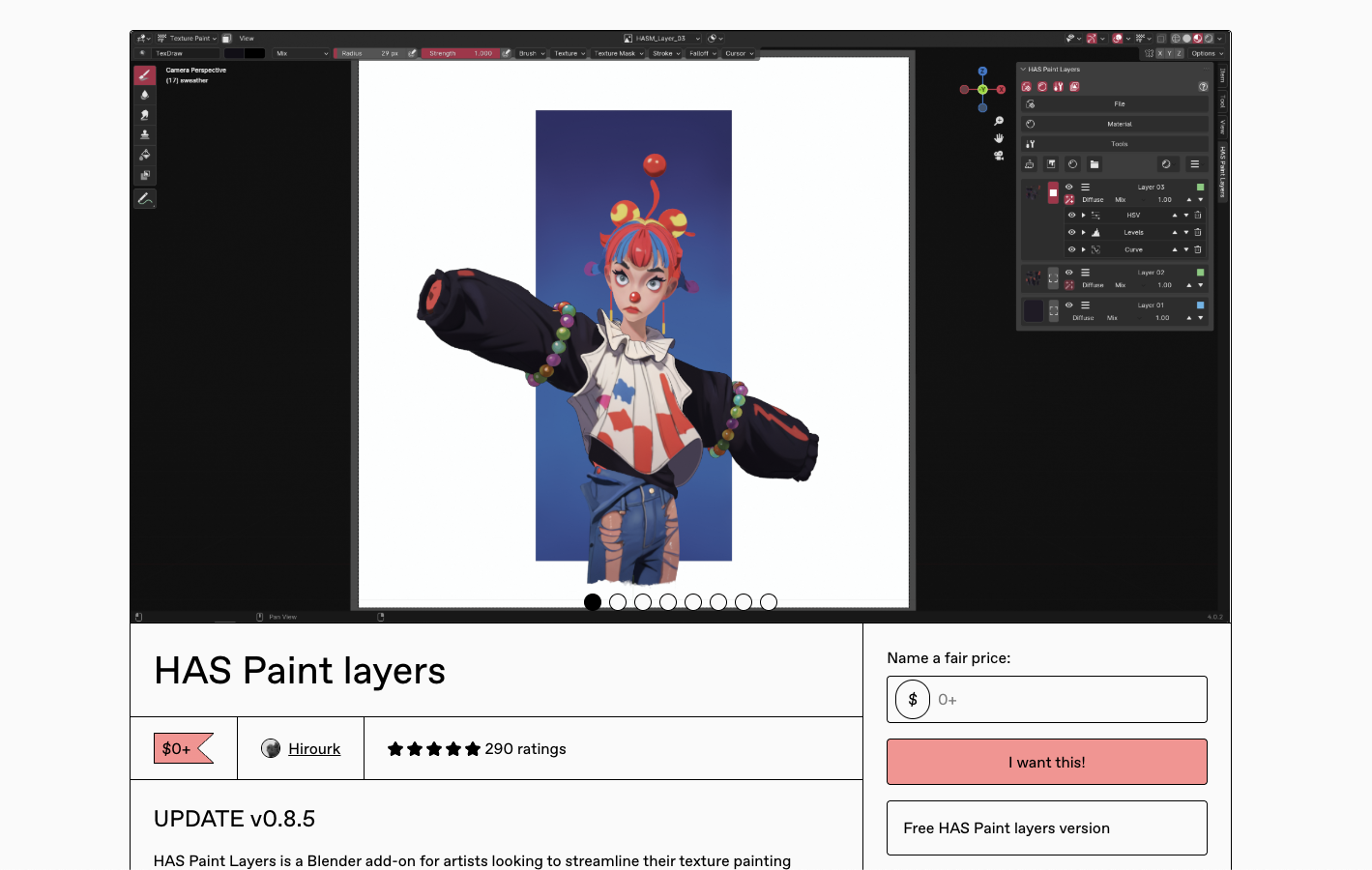The height and width of the screenshot is (870, 1372).
Task: Open the Options dropdown
Action: tap(1207, 53)
